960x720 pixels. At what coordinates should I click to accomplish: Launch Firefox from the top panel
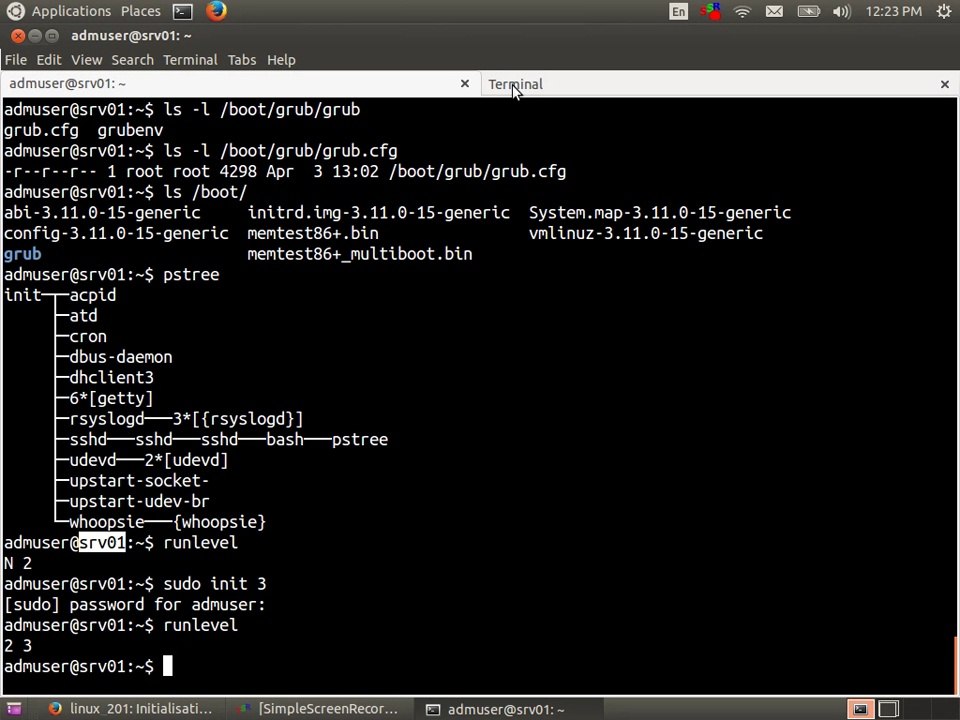coord(216,11)
